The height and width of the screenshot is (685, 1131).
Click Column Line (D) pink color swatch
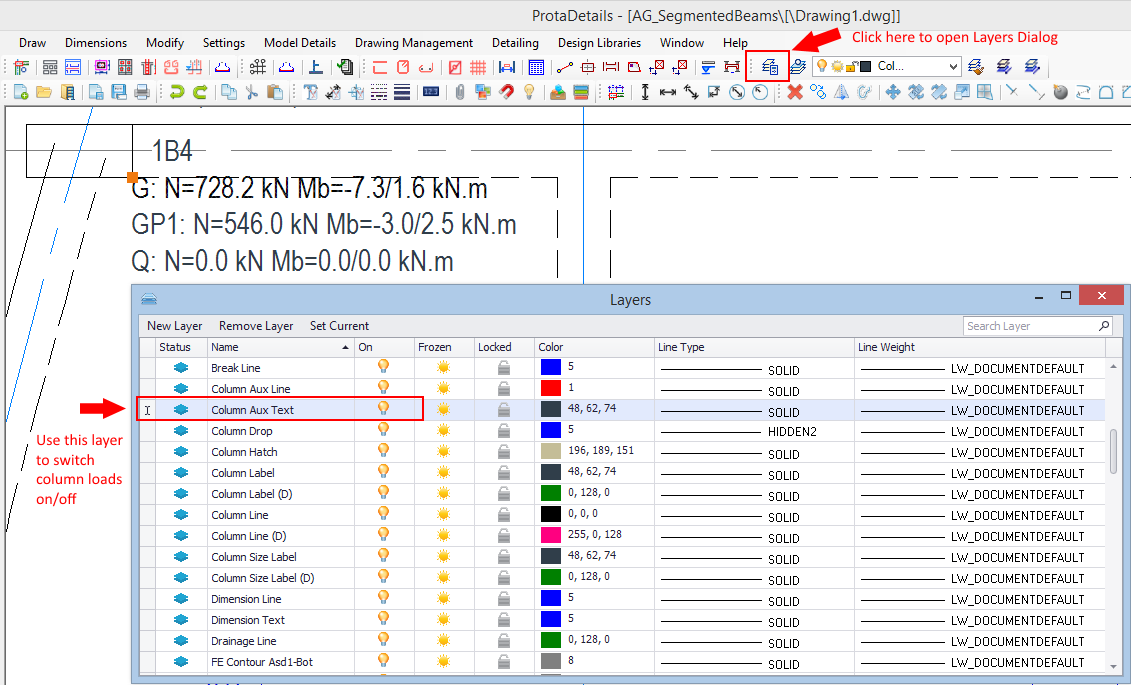coord(550,536)
